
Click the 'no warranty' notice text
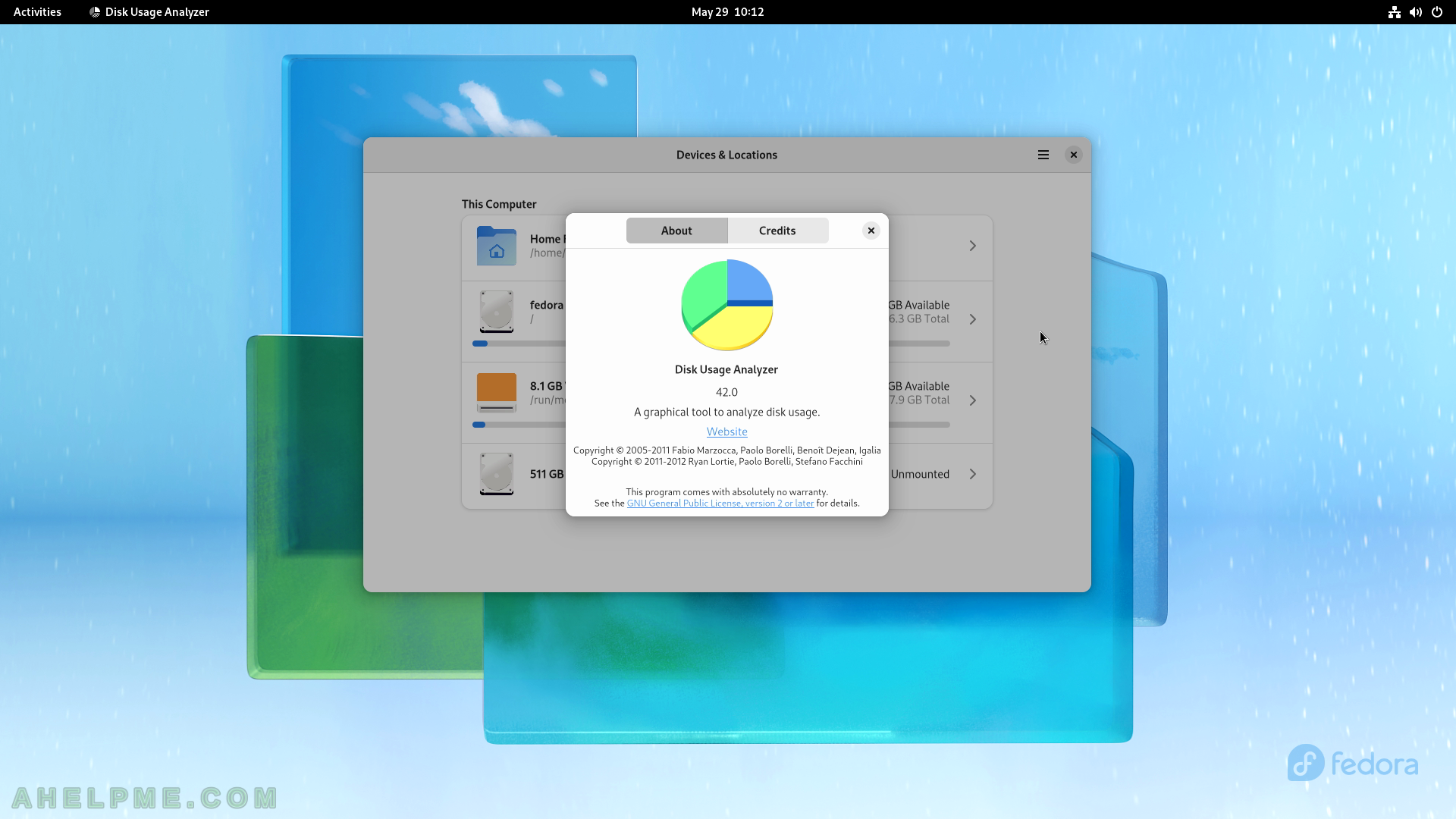726,491
